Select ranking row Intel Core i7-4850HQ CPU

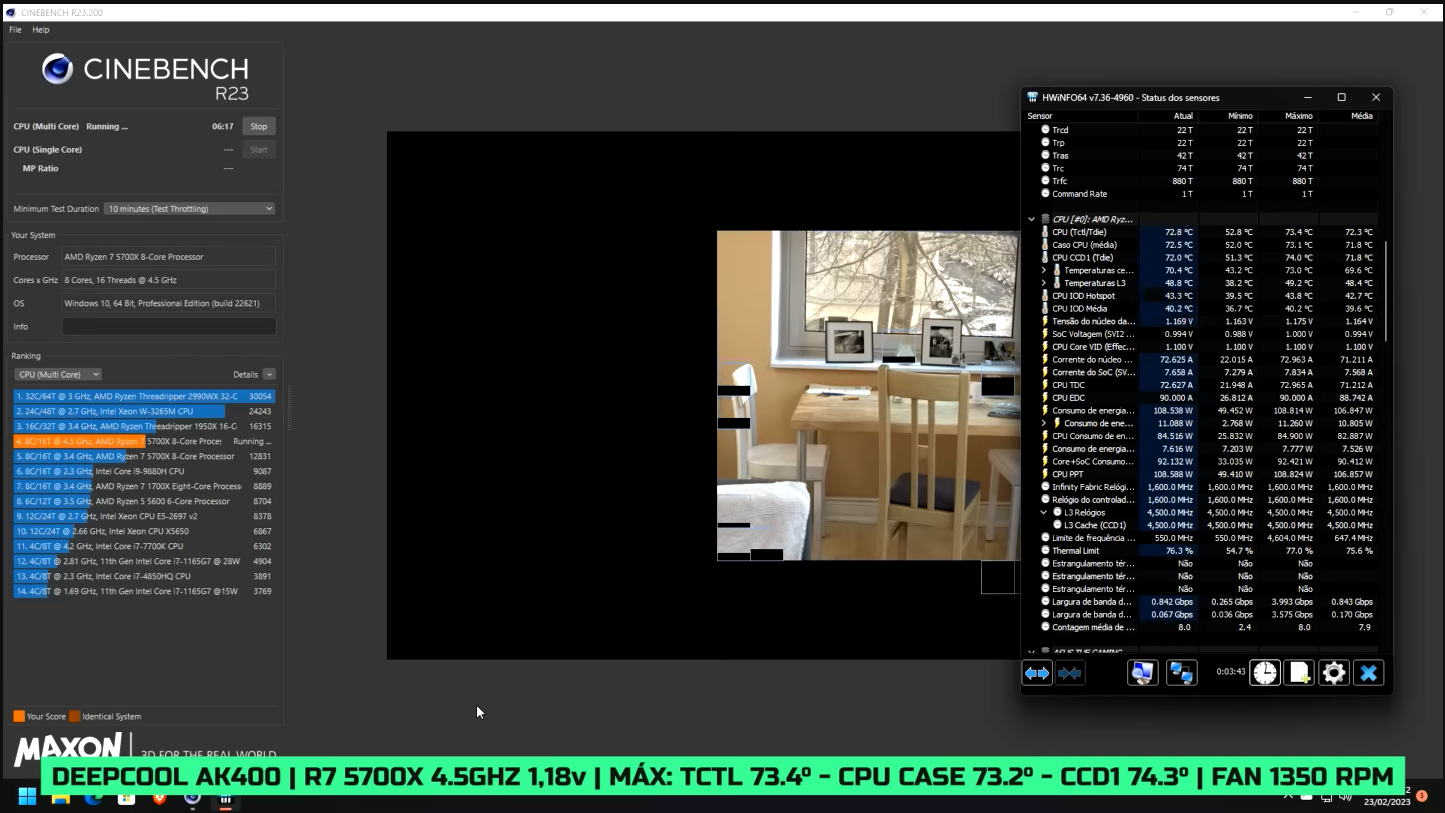click(144, 576)
